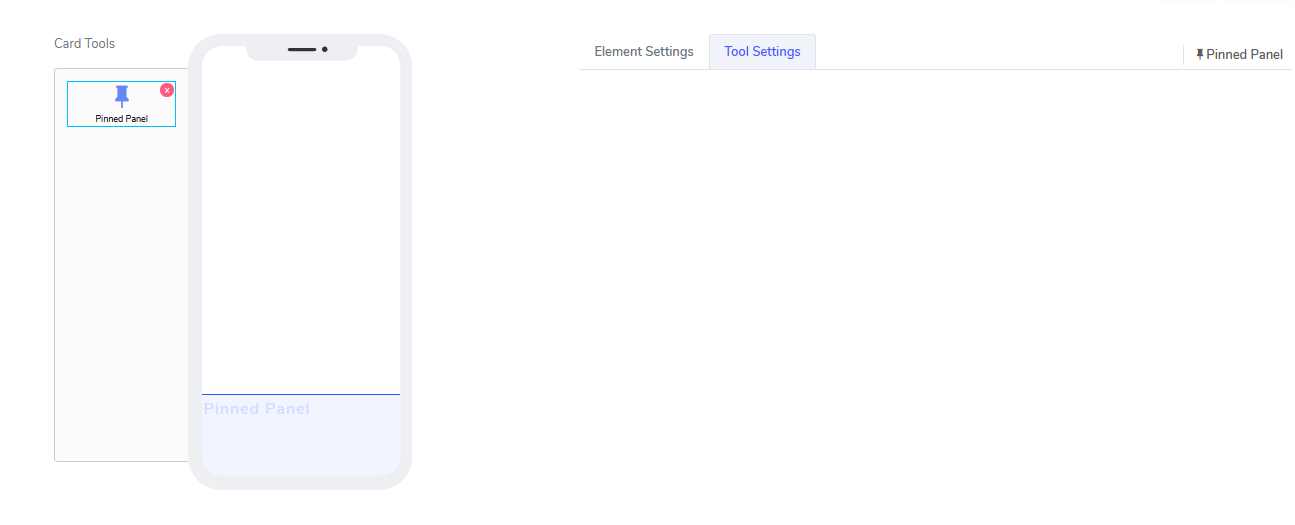The image size is (1295, 525).
Task: Click the blue divider line above pinned panel
Action: [x=300, y=395]
